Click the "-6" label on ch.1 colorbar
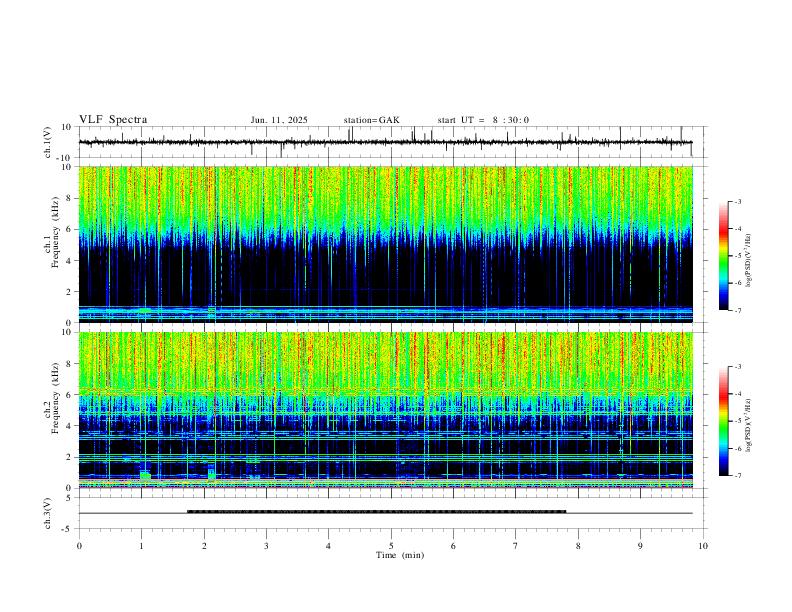 (737, 283)
